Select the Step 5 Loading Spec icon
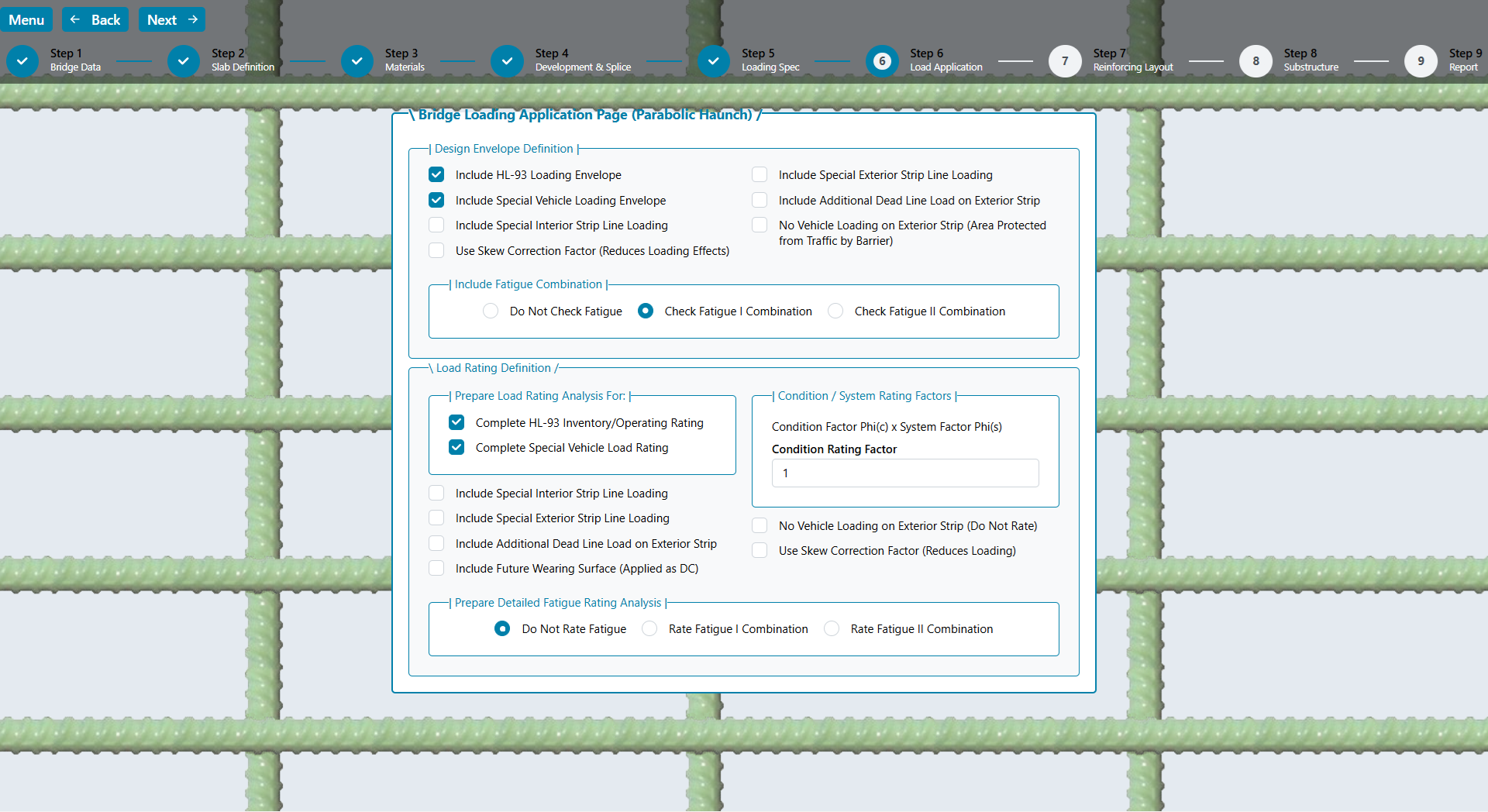 714,61
